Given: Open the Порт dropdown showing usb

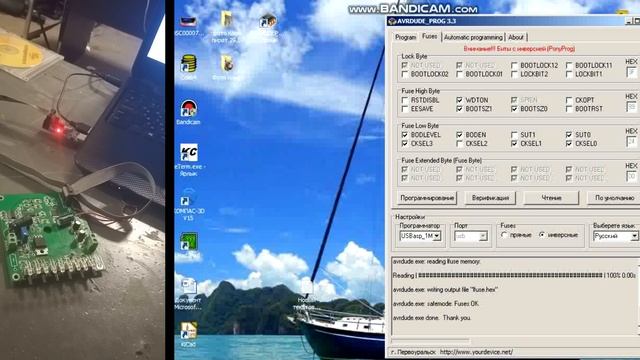Looking at the screenshot, I should coord(471,236).
